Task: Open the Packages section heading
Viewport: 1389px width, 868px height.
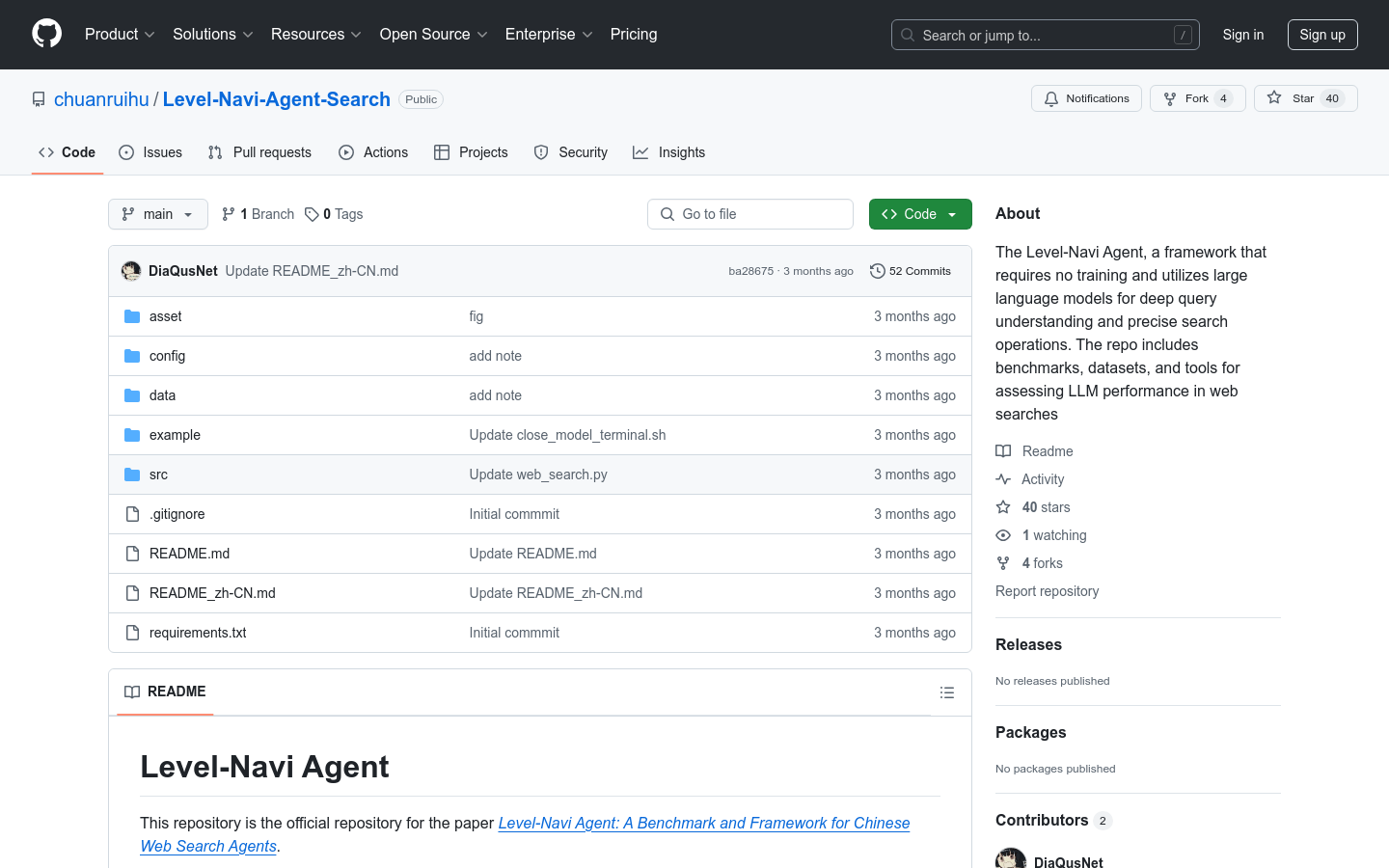Action: click(1030, 733)
